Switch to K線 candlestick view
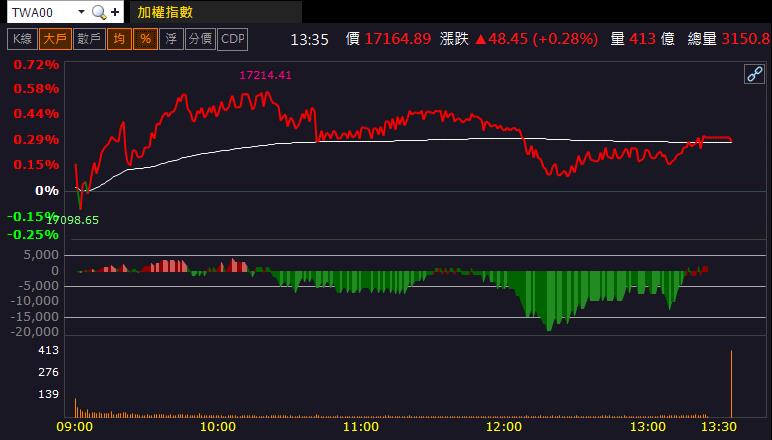This screenshot has height=440, width=772. (22, 39)
